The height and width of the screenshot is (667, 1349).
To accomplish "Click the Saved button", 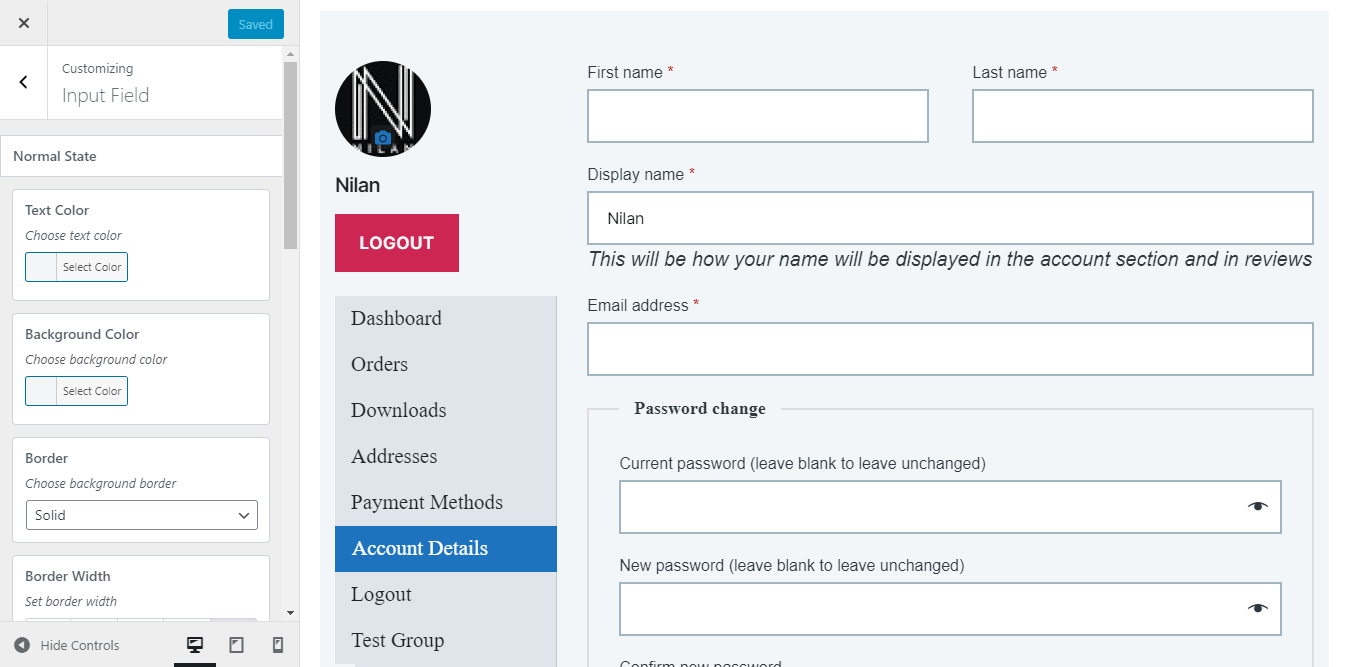I will [x=255, y=23].
